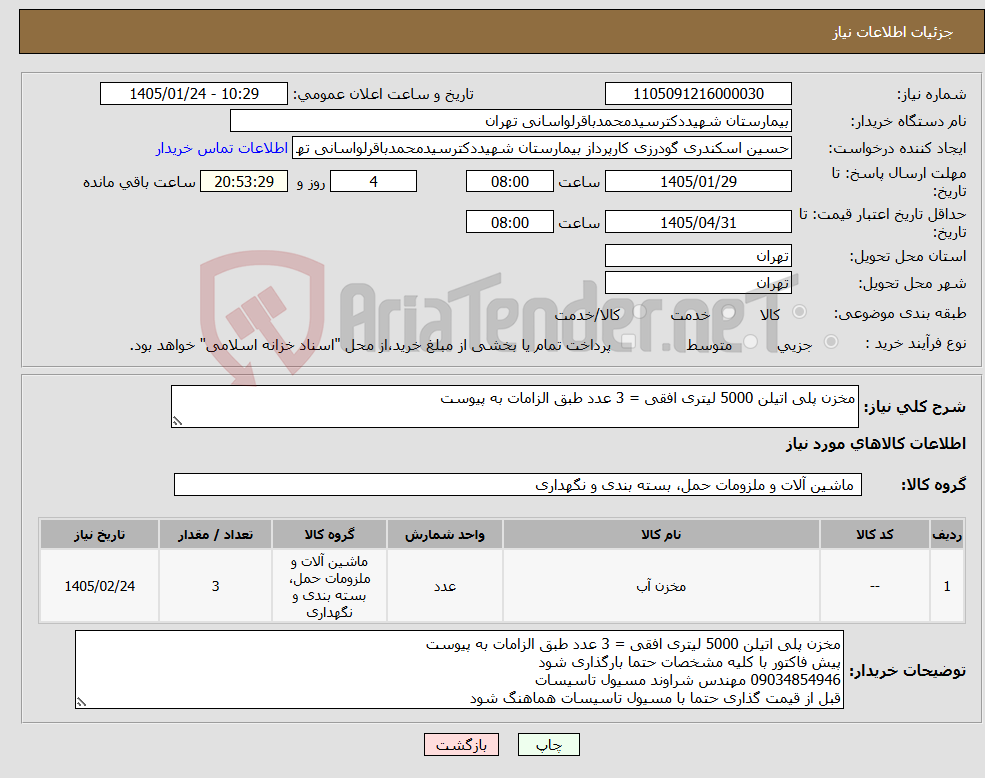Viewport: 985px width, 778px height.
Task: Click the گروه کالا column header
Action: click(x=330, y=534)
